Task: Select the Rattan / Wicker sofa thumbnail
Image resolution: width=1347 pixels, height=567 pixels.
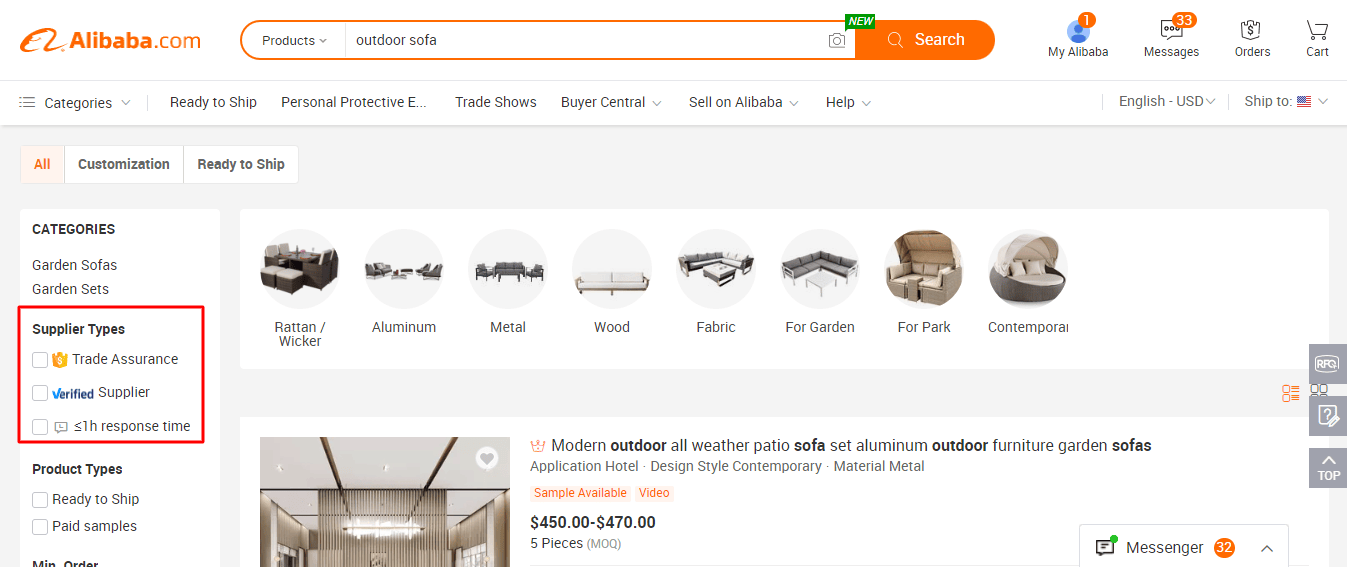Action: 300,285
